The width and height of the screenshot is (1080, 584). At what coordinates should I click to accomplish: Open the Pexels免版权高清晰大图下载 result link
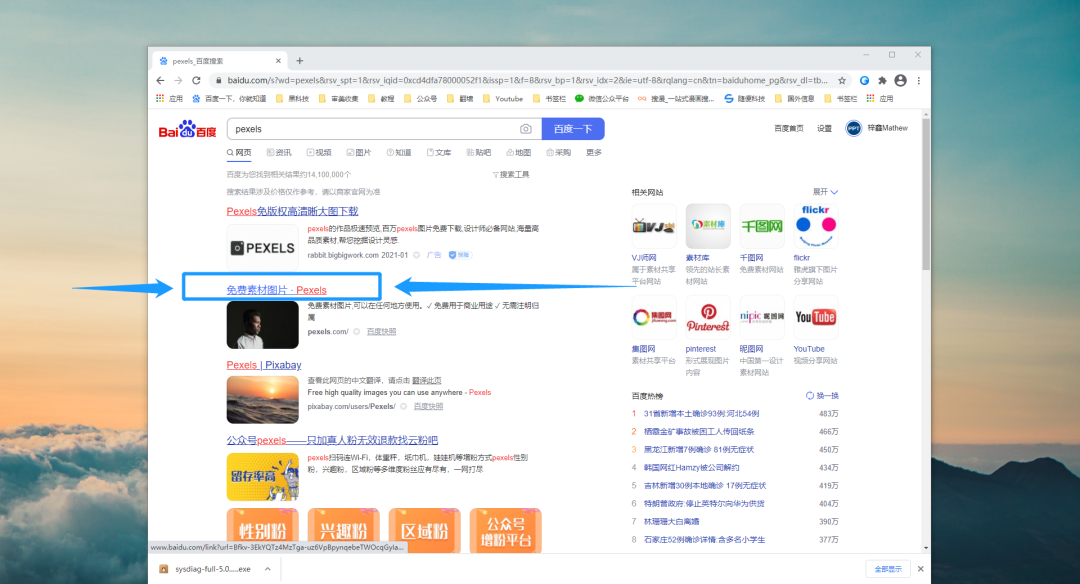[x=292, y=211]
